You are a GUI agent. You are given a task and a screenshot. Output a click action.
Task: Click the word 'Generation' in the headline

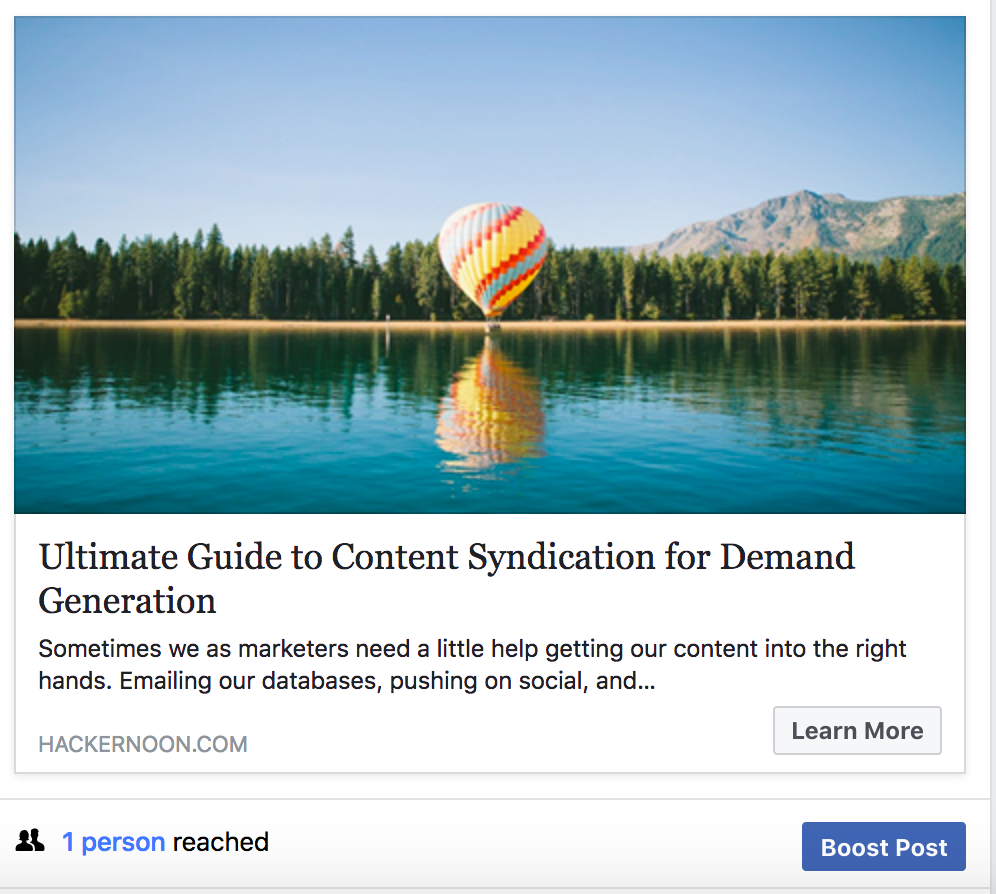pyautogui.click(x=127, y=601)
